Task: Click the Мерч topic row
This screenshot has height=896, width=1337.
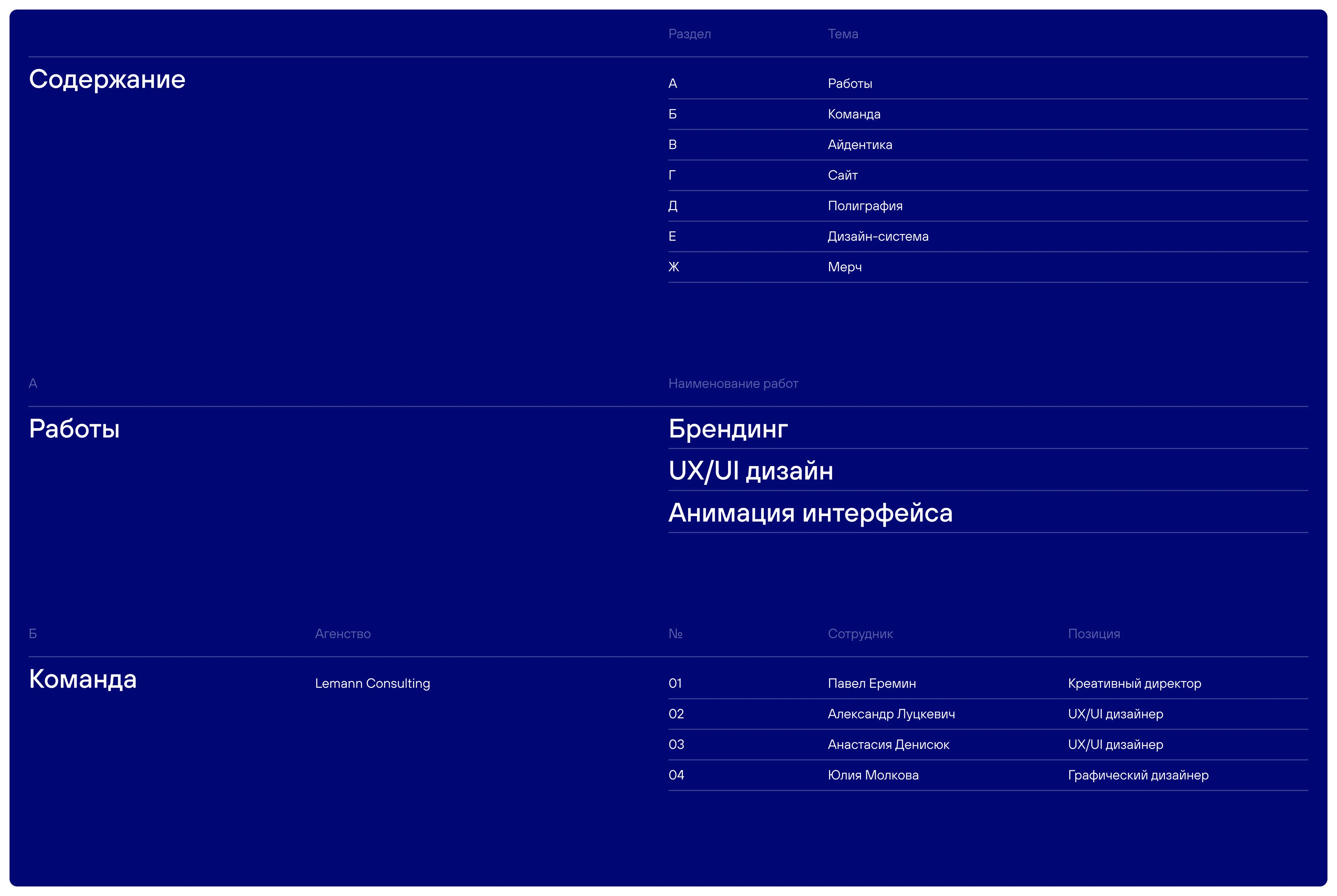Action: [x=844, y=267]
